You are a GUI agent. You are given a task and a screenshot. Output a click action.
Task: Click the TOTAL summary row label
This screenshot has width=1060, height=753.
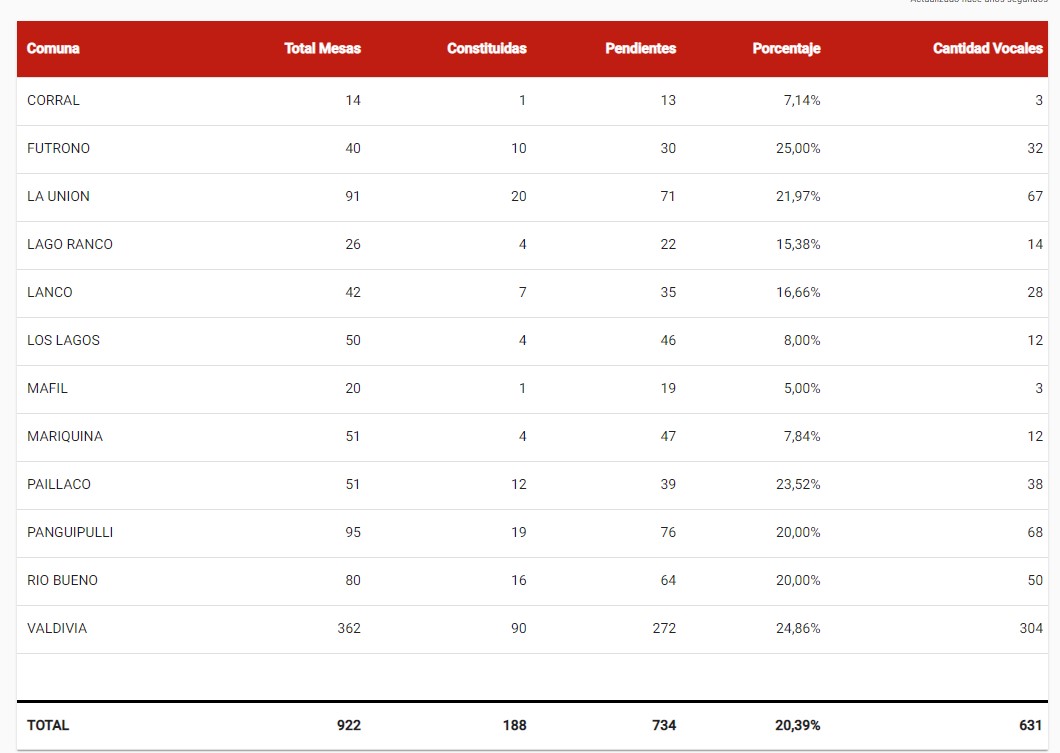coord(48,725)
